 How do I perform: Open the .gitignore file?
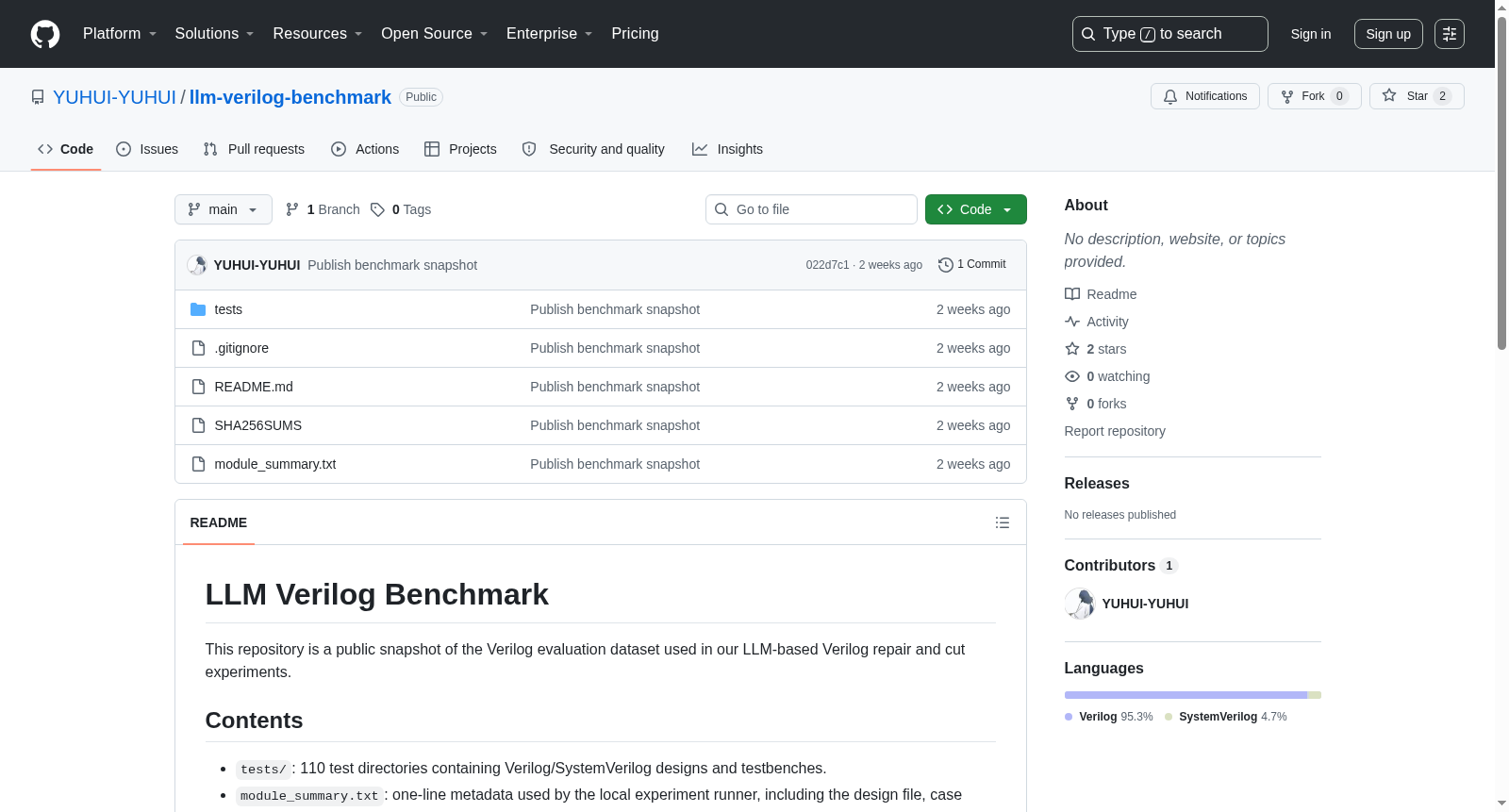point(241,348)
